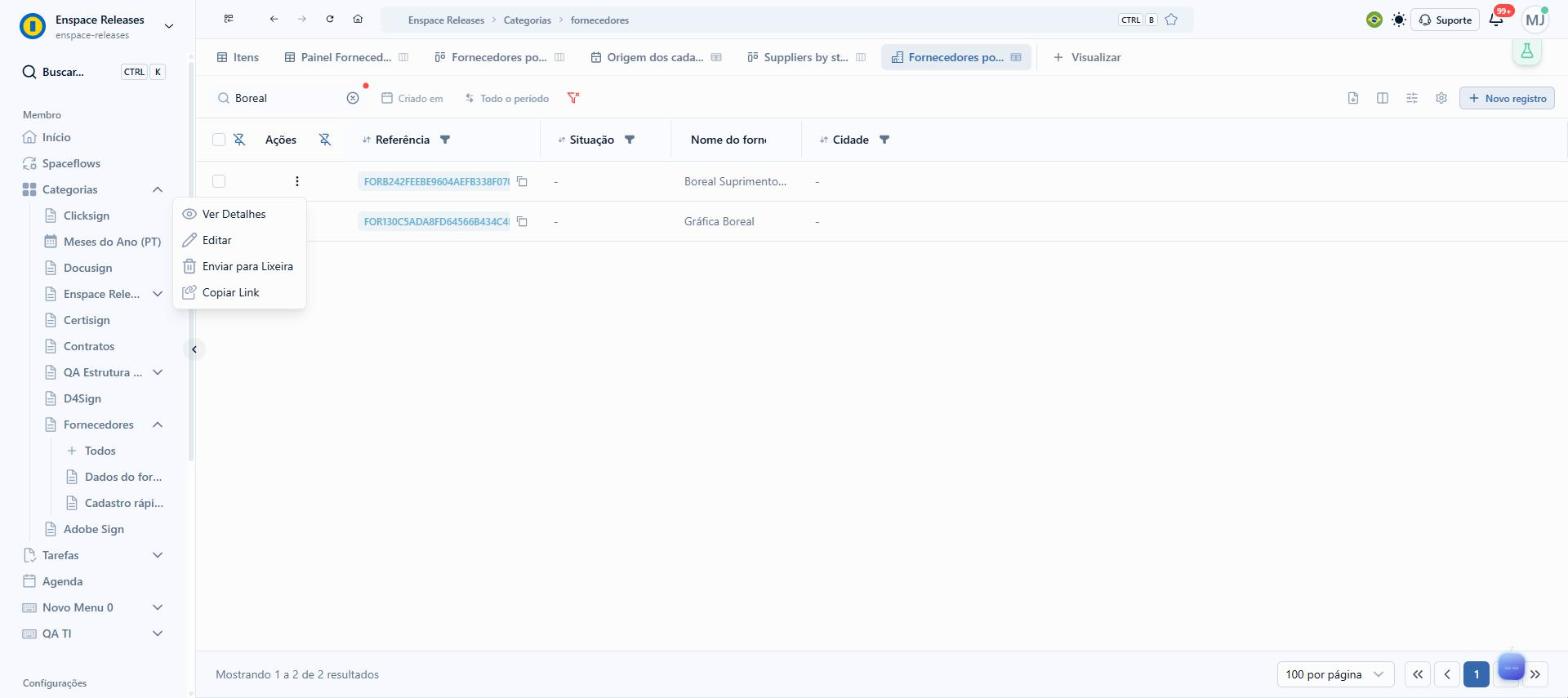
Task: Add a view with Visualizar button
Action: coord(1087,57)
